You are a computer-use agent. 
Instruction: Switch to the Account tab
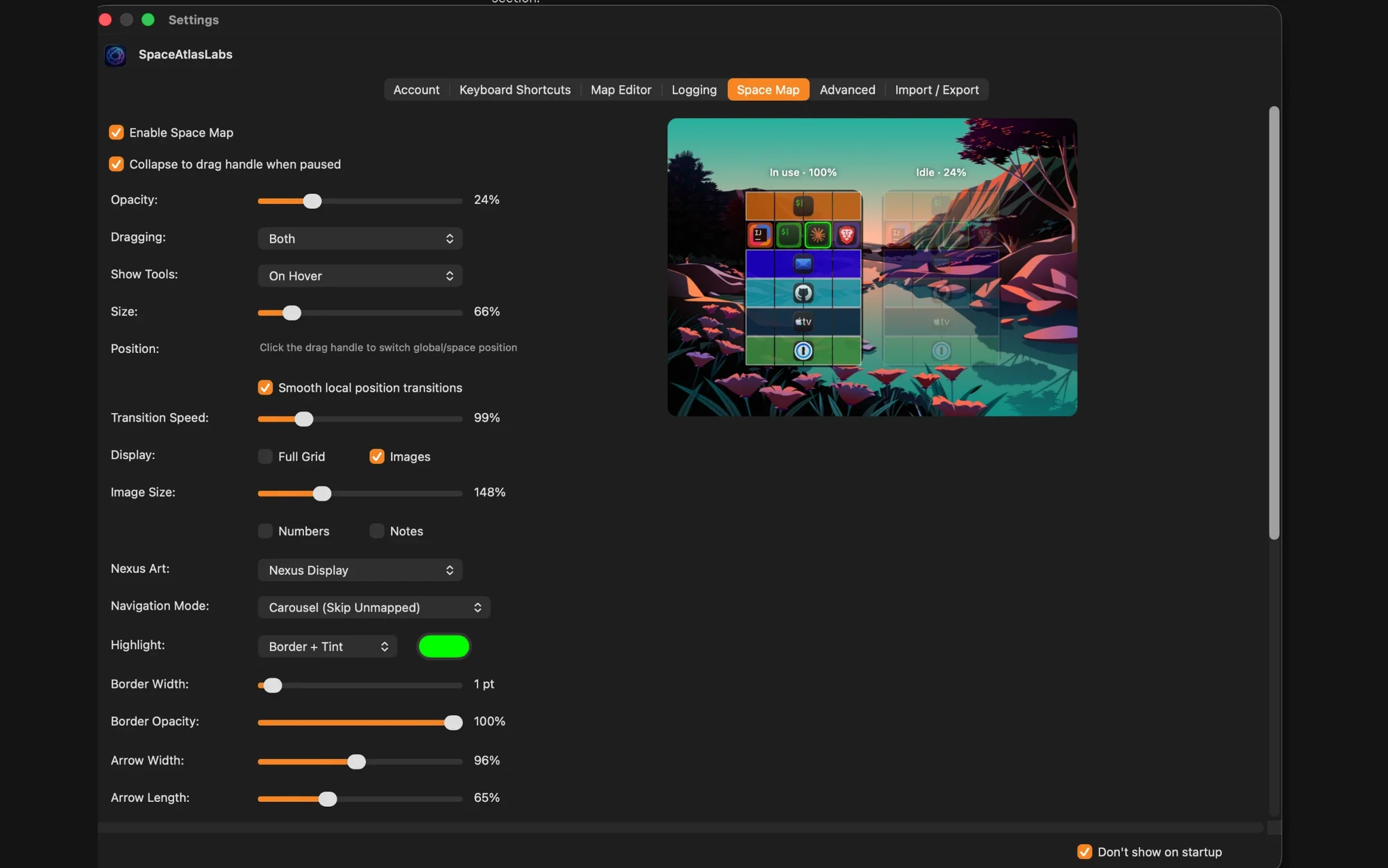[x=416, y=90]
